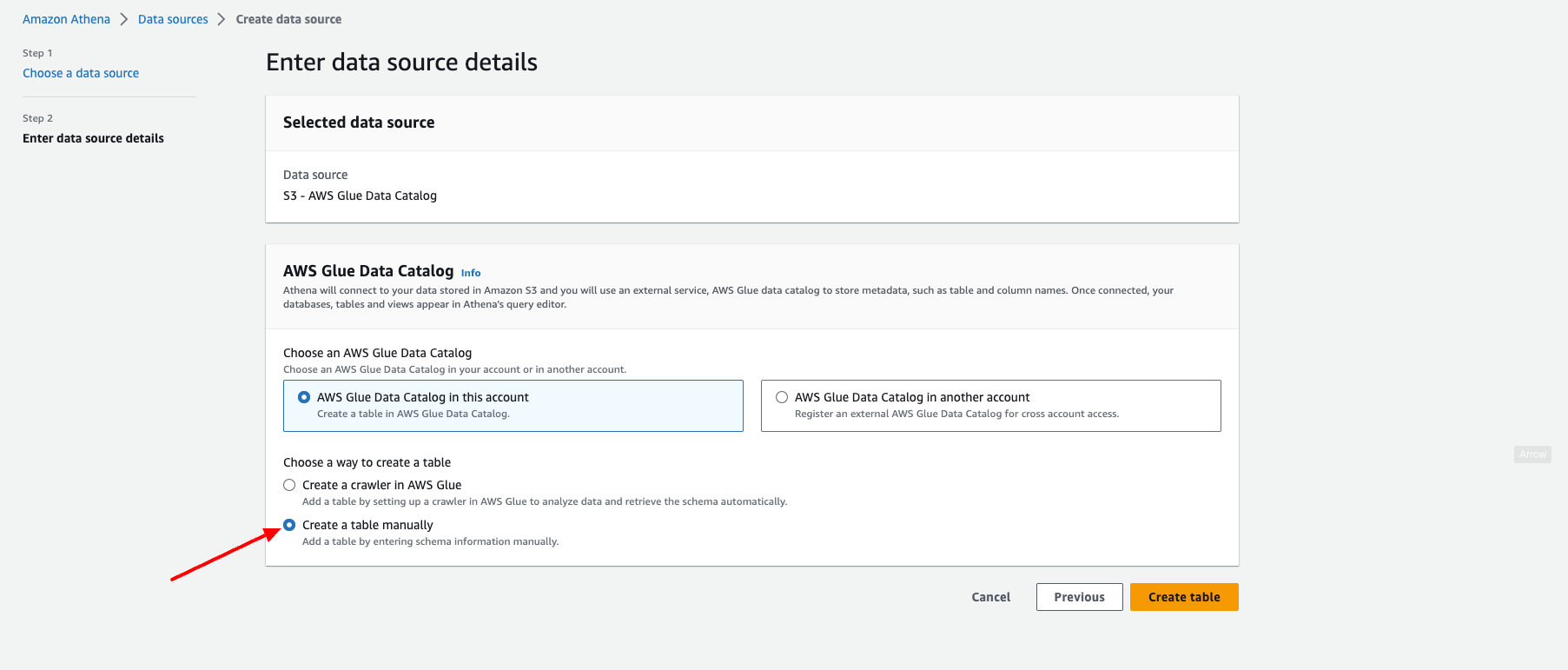Image resolution: width=1568 pixels, height=670 pixels.
Task: Click the Previous button
Action: [x=1079, y=597]
